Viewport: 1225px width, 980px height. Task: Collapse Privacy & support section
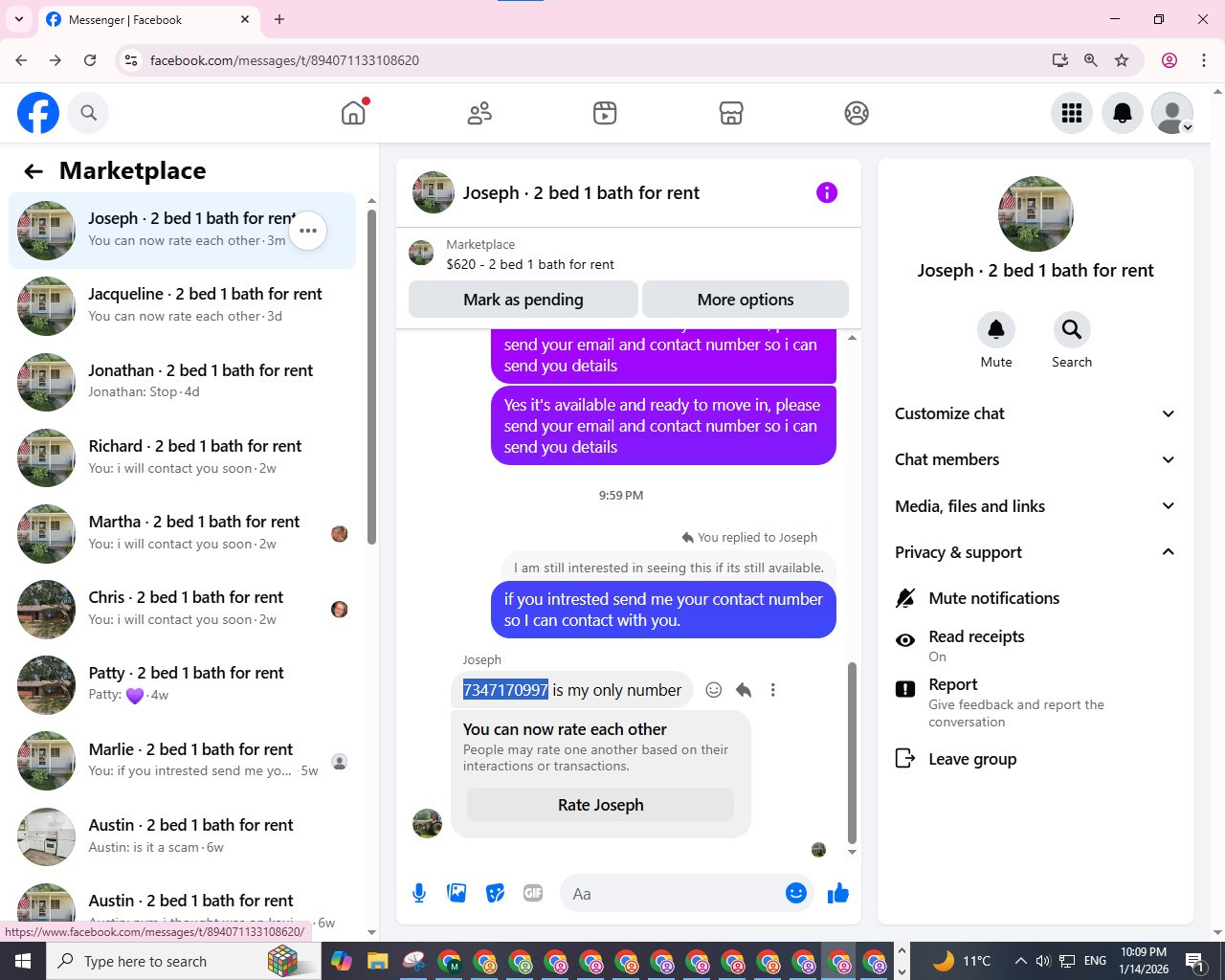[x=1035, y=552]
